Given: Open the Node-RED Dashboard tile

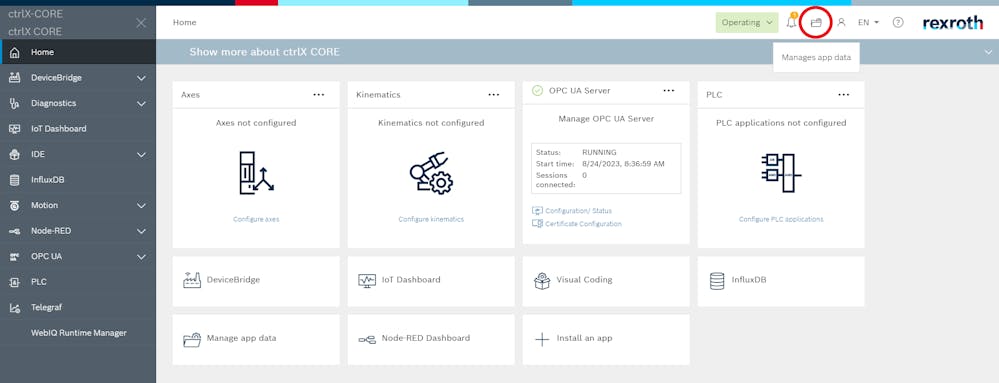Looking at the screenshot, I should pyautogui.click(x=431, y=339).
